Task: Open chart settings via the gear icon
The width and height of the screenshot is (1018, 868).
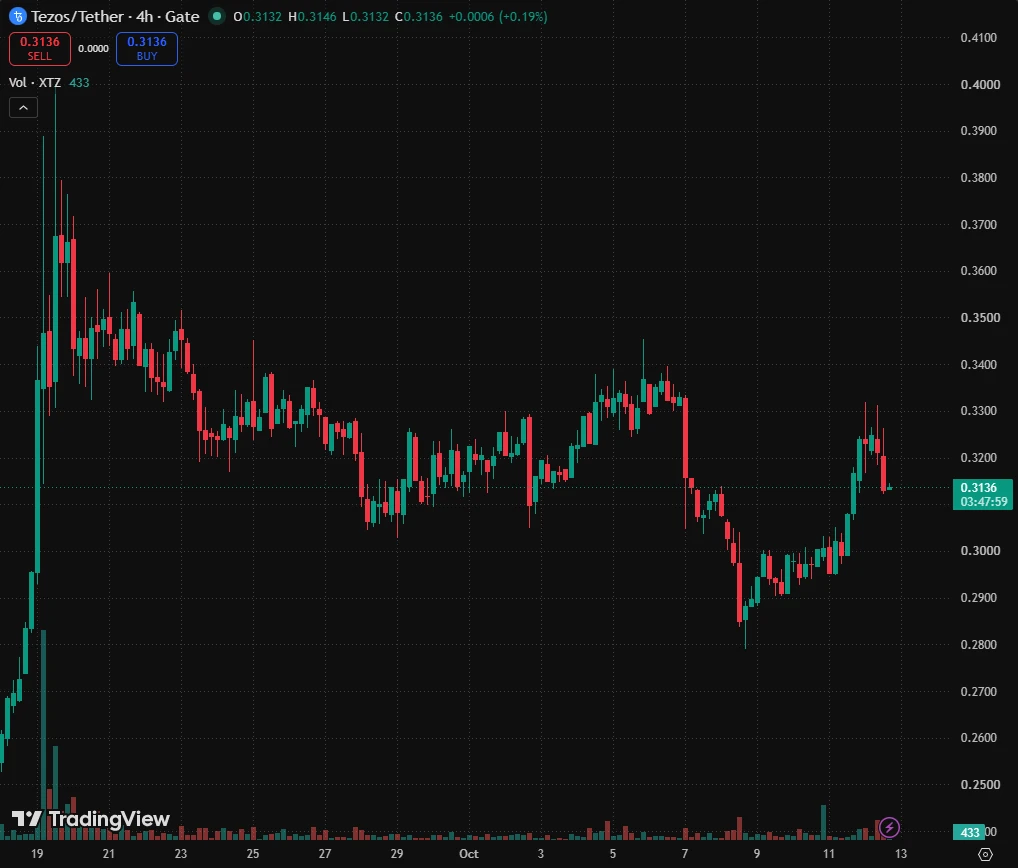Action: point(986,854)
